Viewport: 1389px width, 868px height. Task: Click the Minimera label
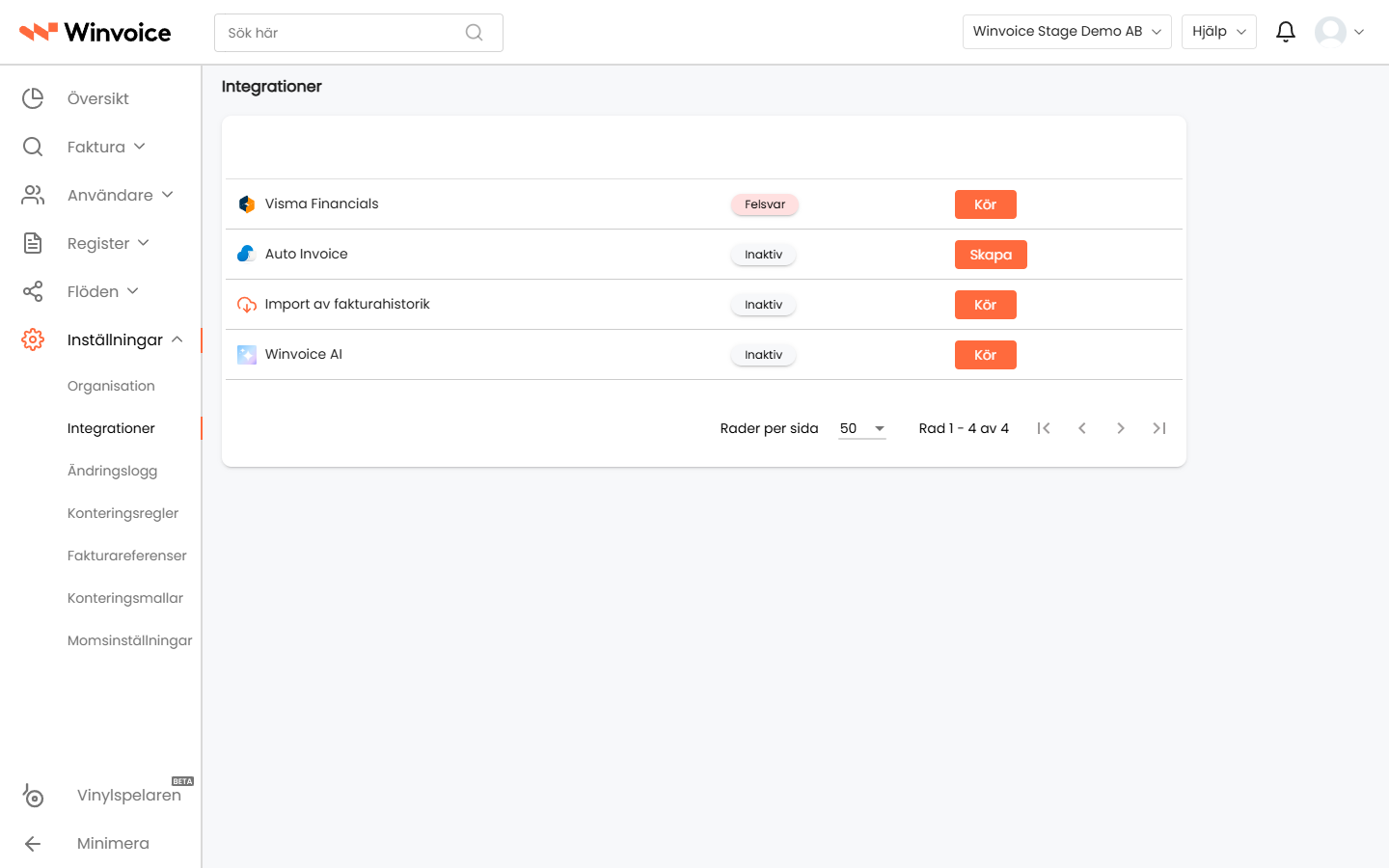114,843
